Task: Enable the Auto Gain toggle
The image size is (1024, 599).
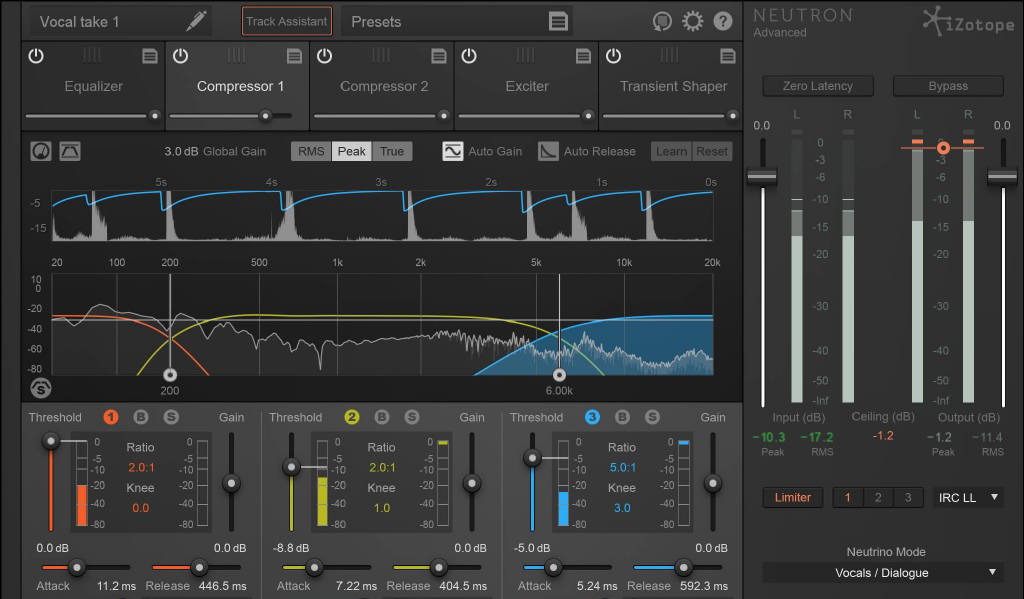Action: coord(453,151)
